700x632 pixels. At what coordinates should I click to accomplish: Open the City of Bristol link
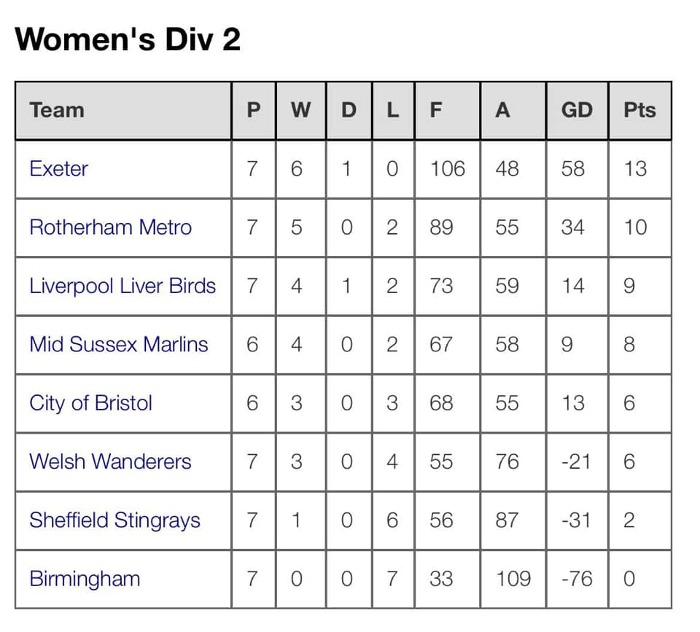click(91, 403)
